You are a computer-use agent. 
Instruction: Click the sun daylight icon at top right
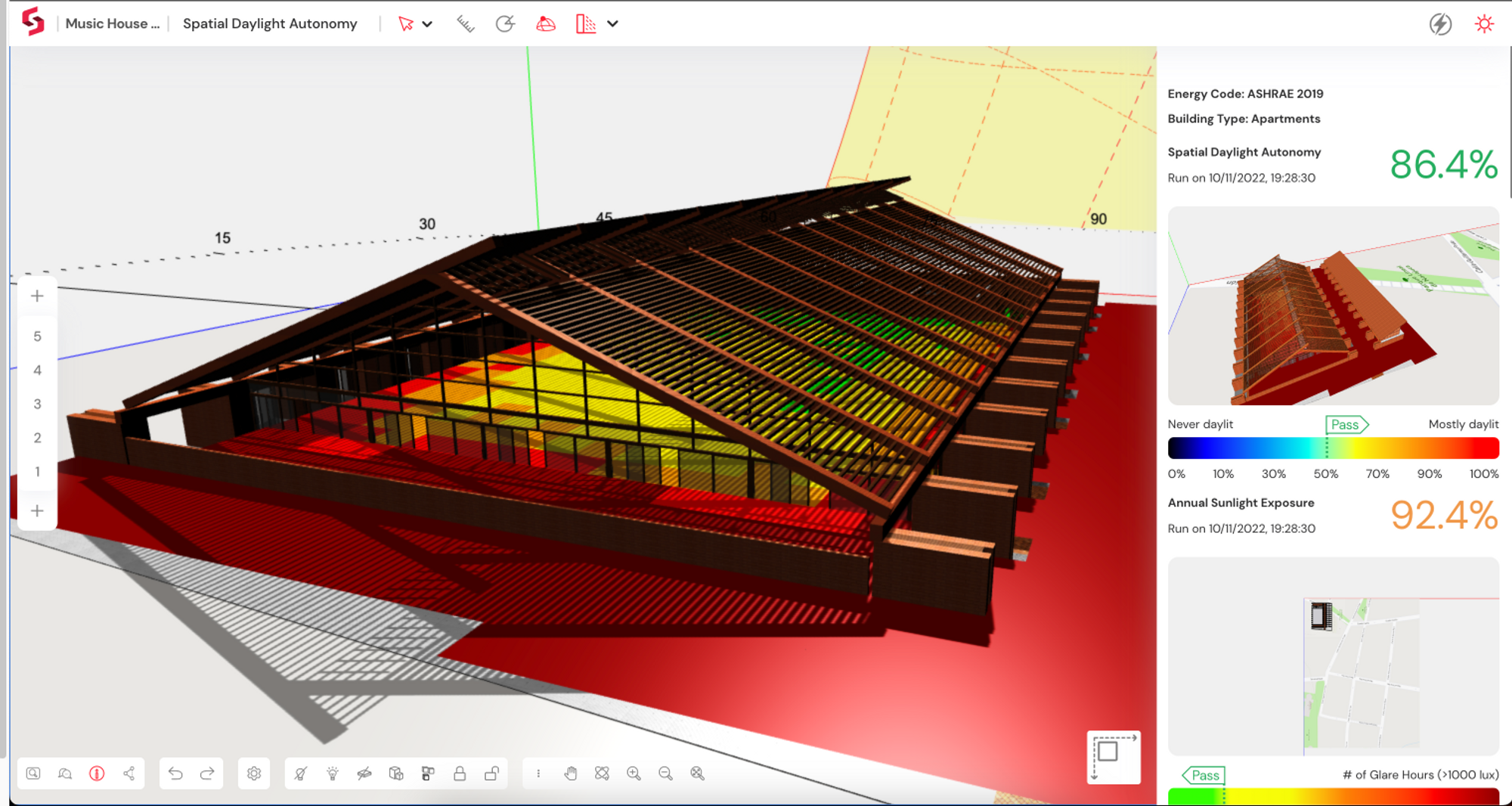(1484, 24)
